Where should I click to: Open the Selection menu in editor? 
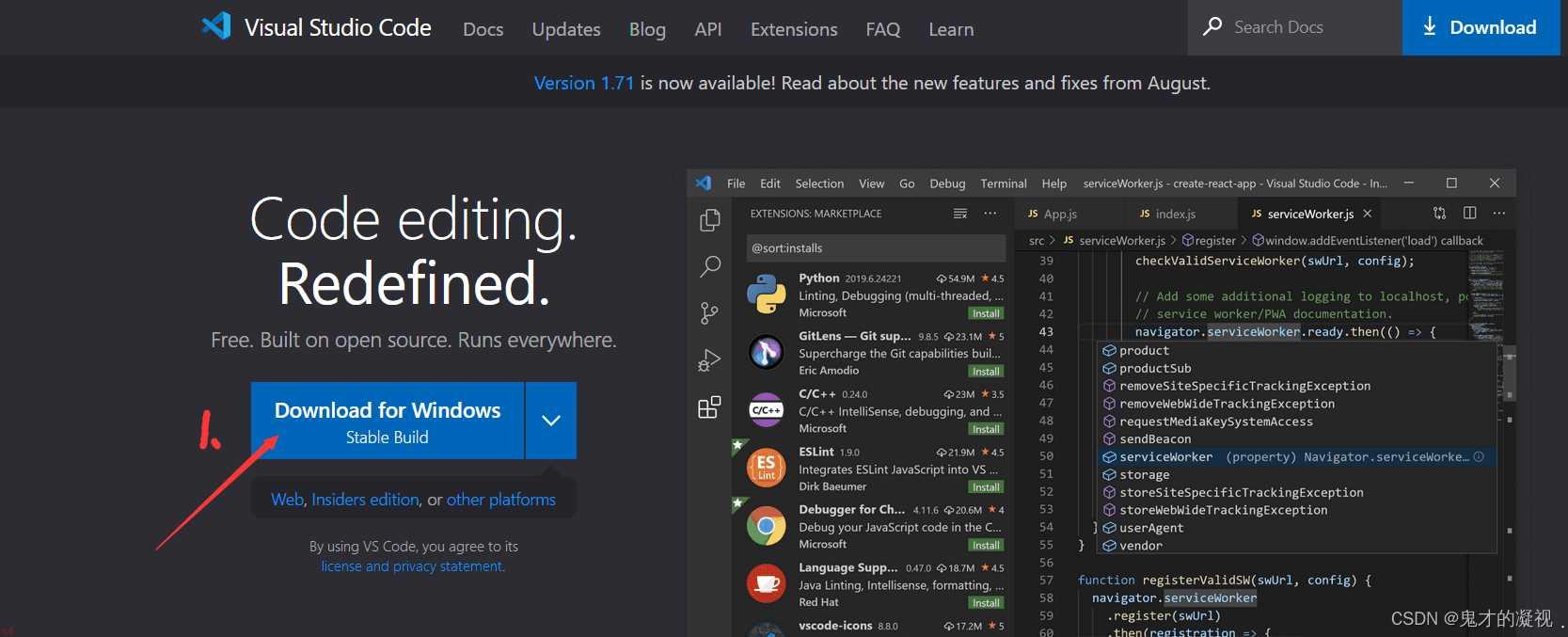coord(819,183)
